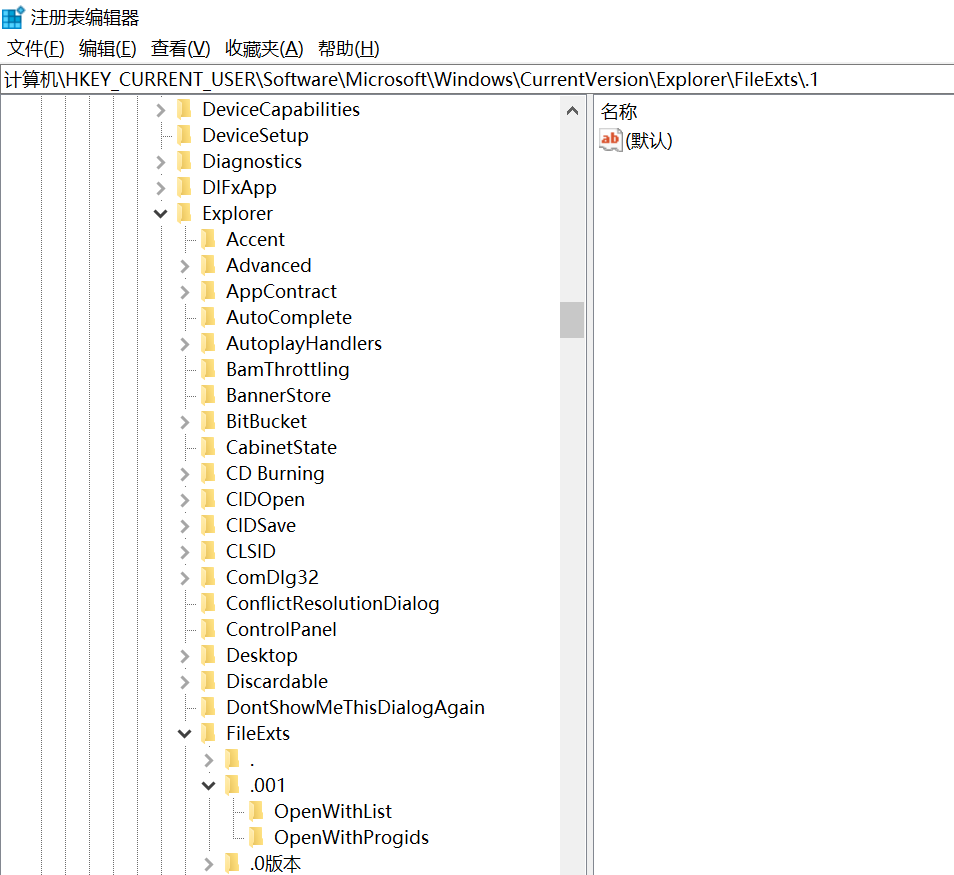Click the CLSID folder icon
The image size is (954, 875).
point(209,551)
